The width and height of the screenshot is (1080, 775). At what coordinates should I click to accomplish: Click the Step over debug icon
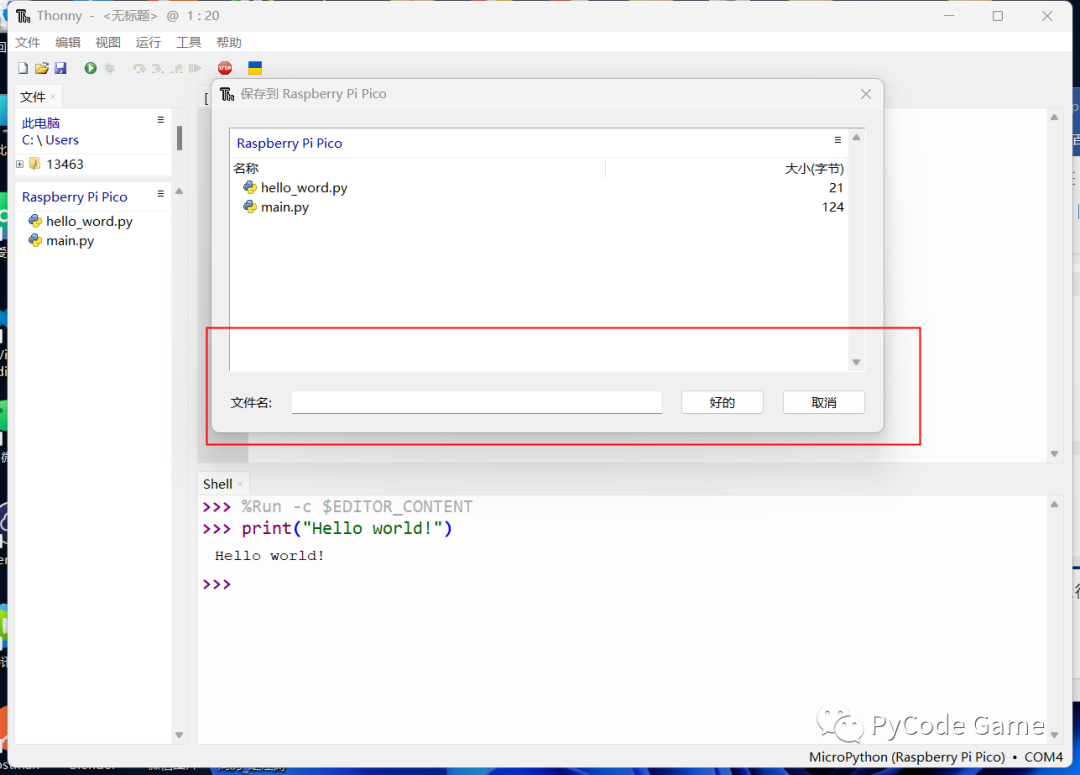click(139, 68)
